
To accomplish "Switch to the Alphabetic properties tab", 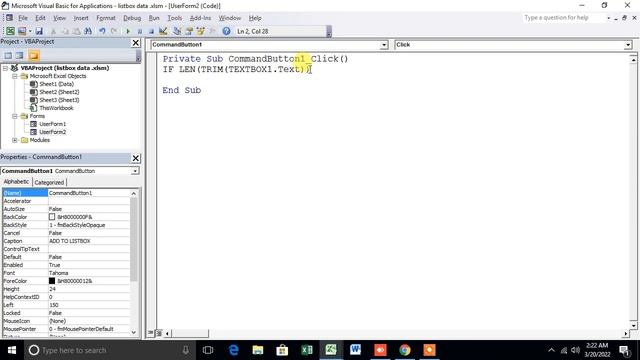I will (16, 182).
